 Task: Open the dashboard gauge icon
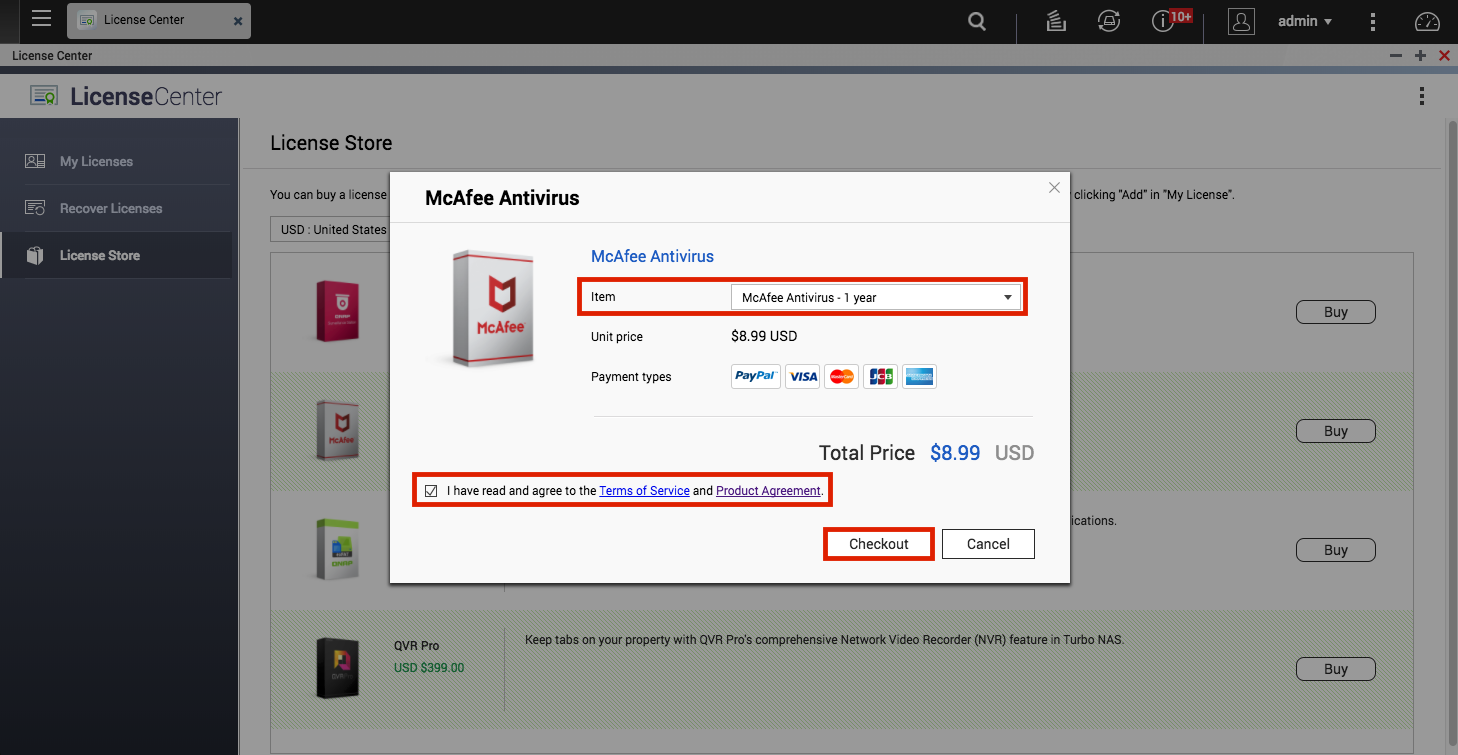[1427, 21]
